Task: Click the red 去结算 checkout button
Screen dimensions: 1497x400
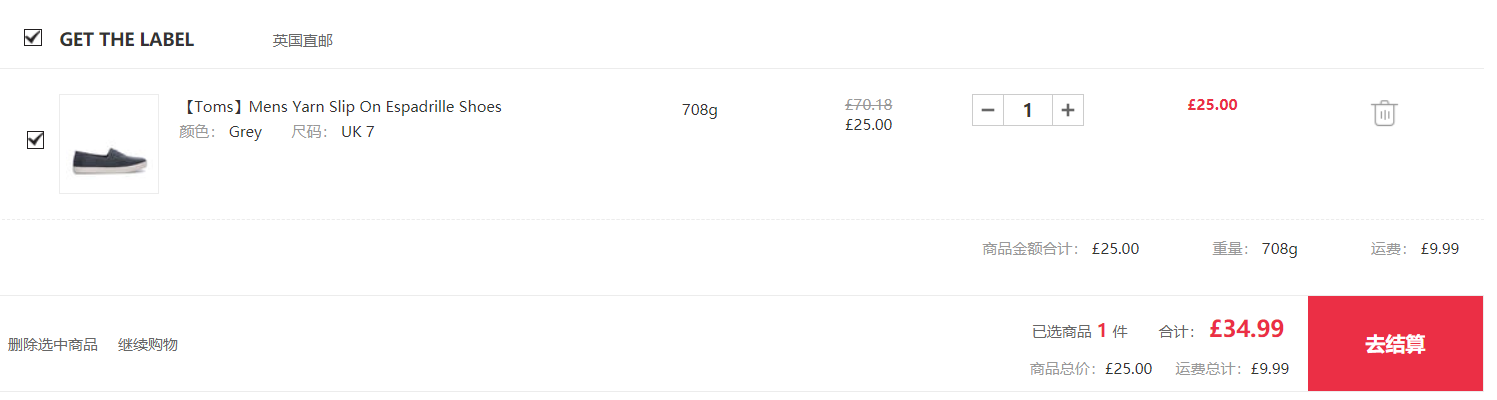Action: pos(1395,344)
